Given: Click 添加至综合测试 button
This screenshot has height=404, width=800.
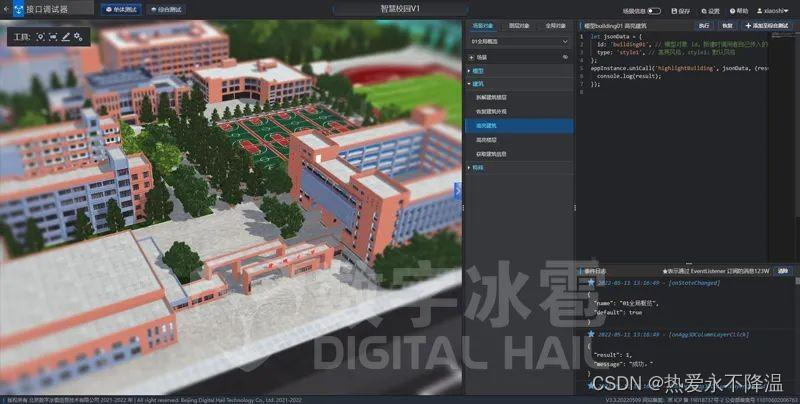Looking at the screenshot, I should point(766,26).
